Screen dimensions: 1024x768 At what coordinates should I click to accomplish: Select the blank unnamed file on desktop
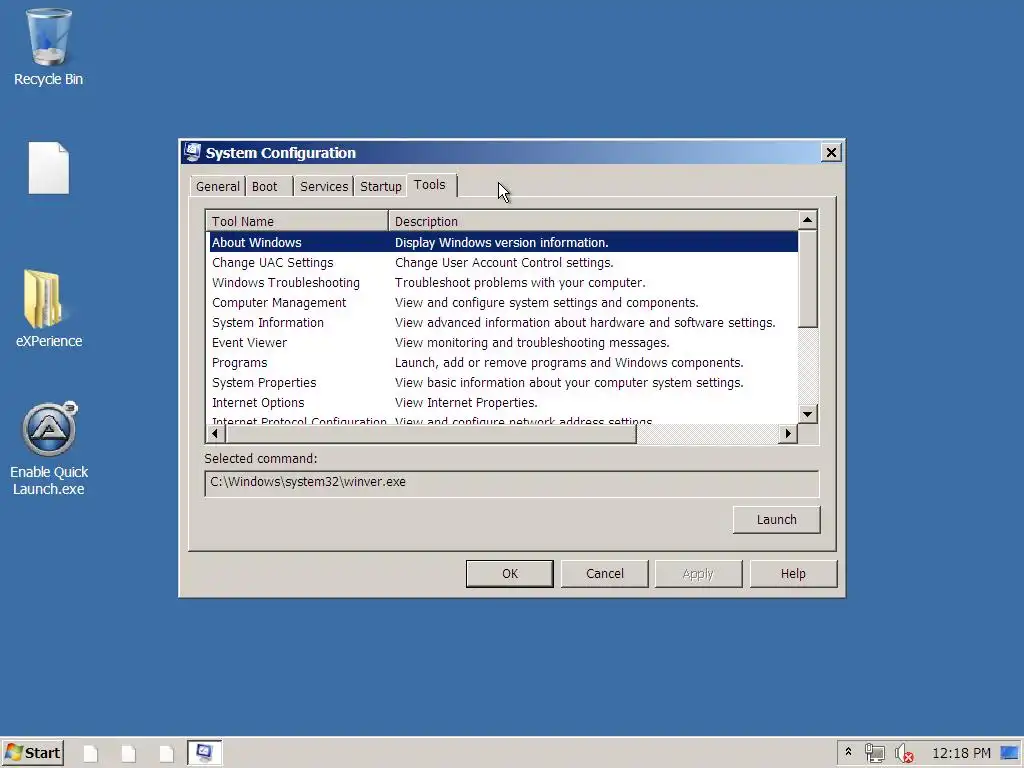(x=48, y=168)
